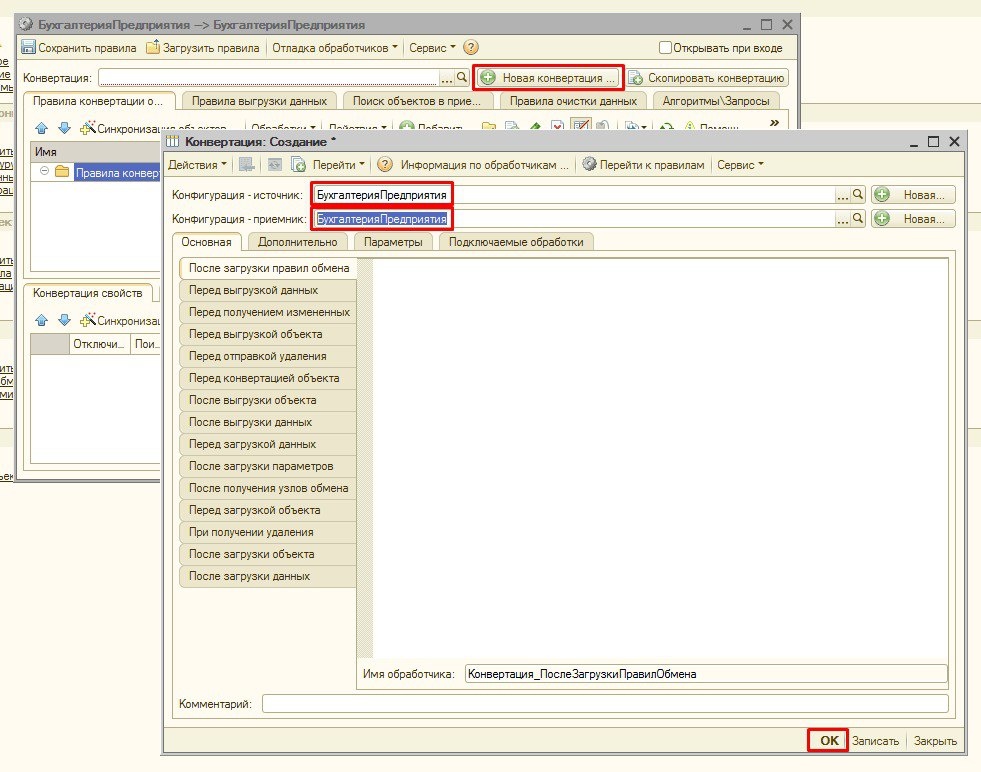Click magnifier of Конфигурация - источник field

tap(858, 195)
